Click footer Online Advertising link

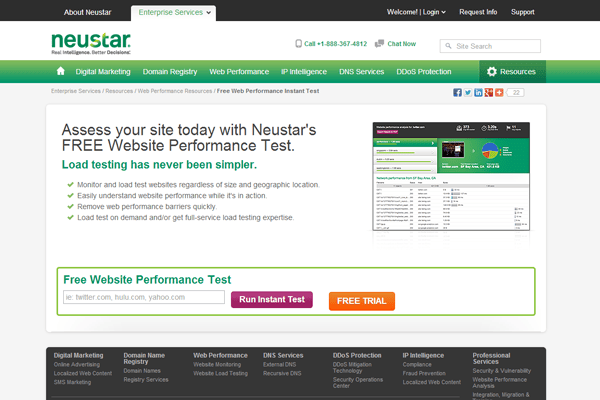[77, 364]
